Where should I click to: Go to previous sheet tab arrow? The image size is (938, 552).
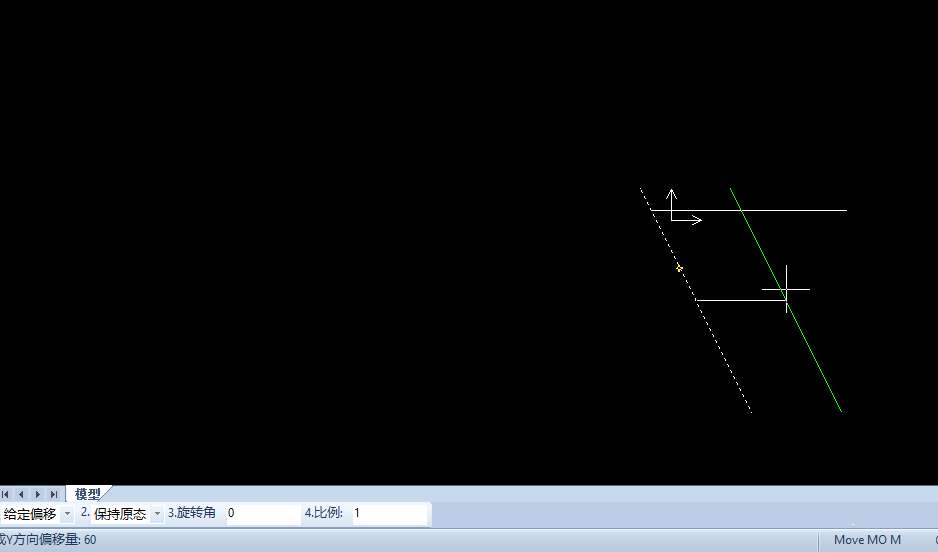[22, 495]
